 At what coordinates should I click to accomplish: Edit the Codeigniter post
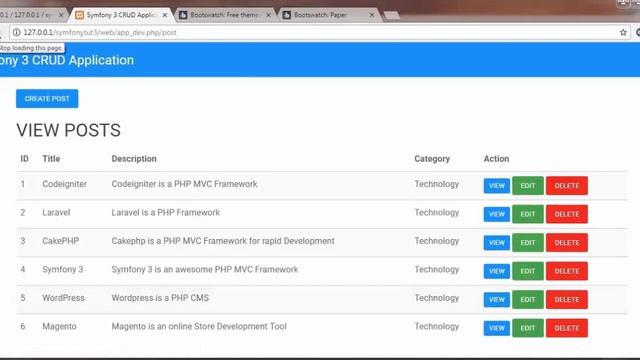tap(528, 186)
